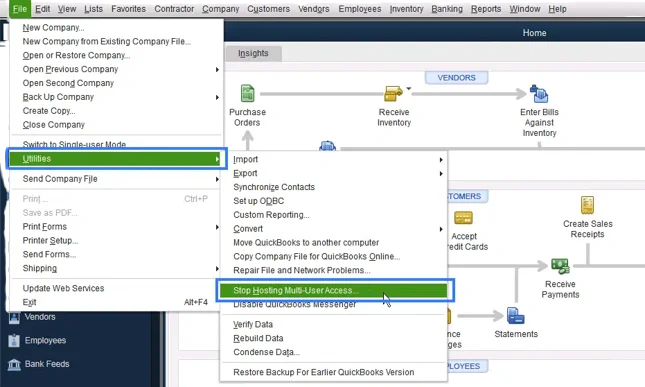Click the Employees sidebar icon
Viewport: 645px width, 387px height.
click(14, 341)
